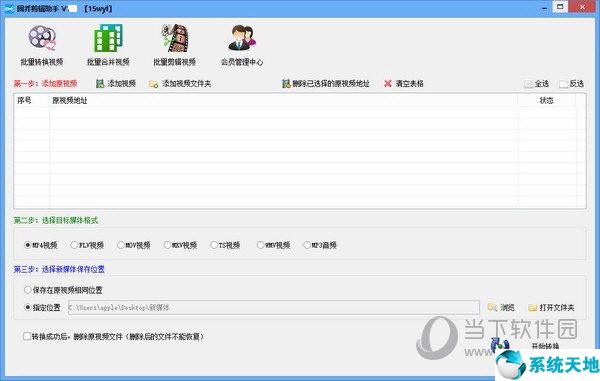
Task: Minimize the application window
Action: click(x=544, y=7)
